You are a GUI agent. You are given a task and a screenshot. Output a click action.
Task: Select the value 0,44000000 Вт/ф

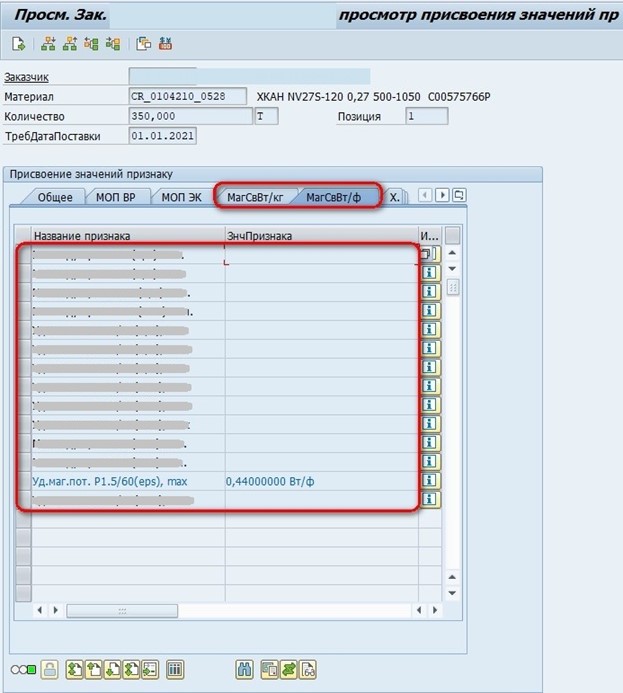(270, 481)
